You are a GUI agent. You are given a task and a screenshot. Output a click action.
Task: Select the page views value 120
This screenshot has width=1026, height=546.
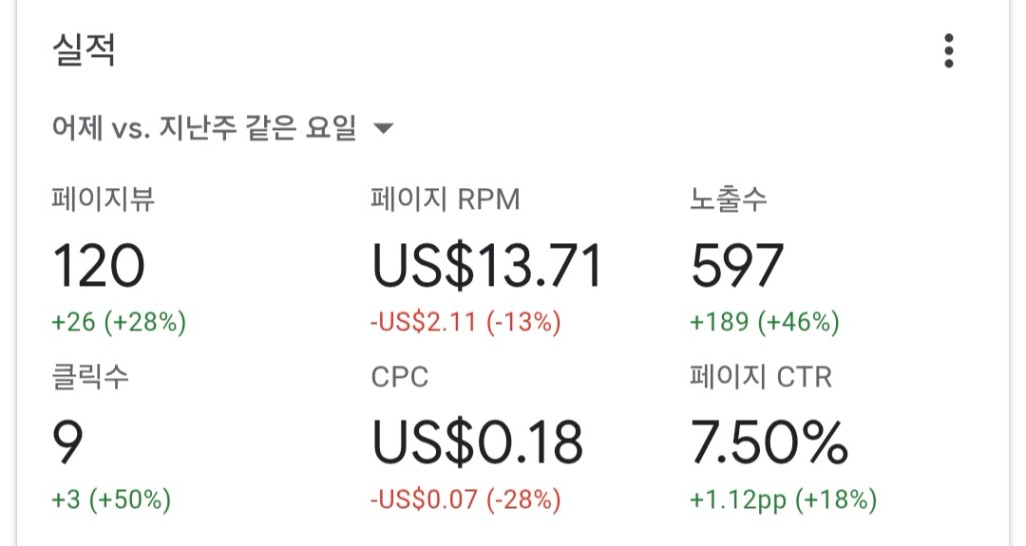click(99, 266)
